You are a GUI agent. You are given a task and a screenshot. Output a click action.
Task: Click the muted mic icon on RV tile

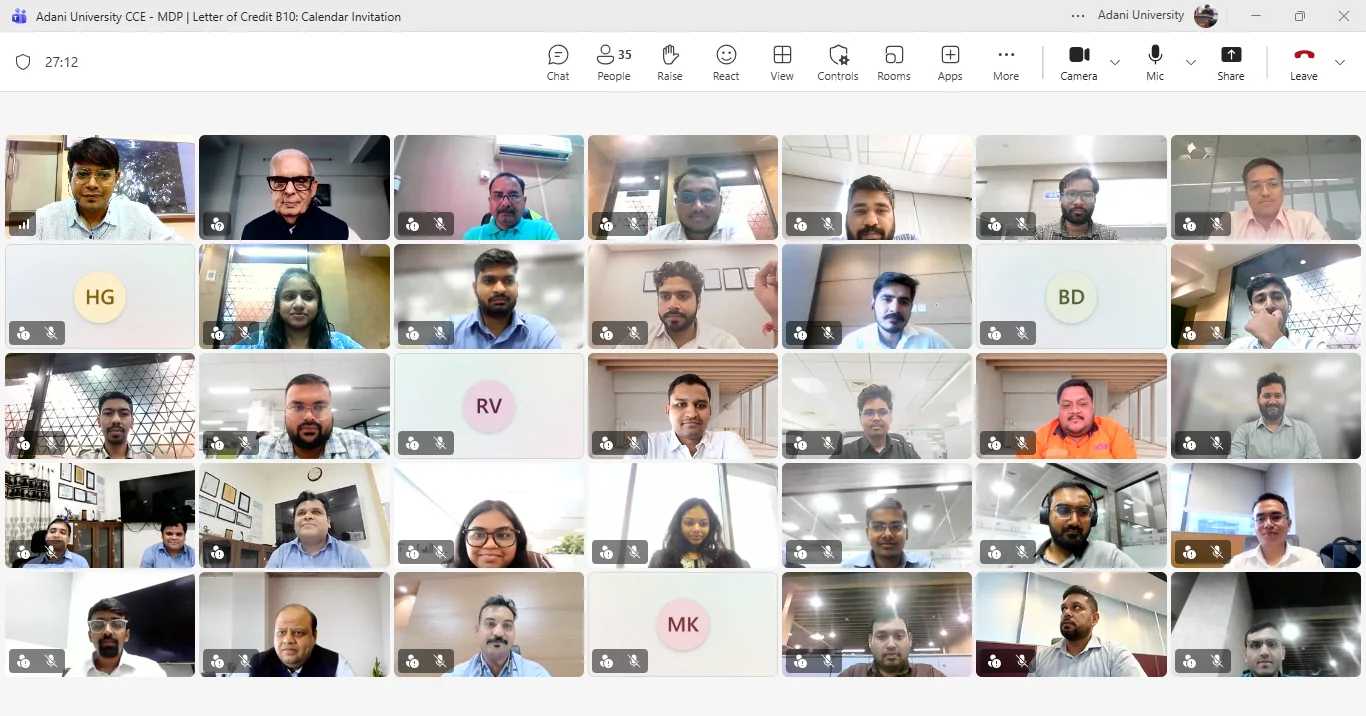(x=439, y=442)
